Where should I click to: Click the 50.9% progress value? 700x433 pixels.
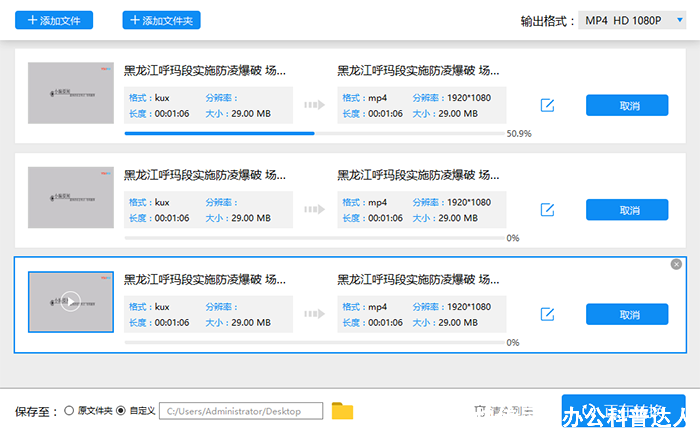tap(519, 133)
